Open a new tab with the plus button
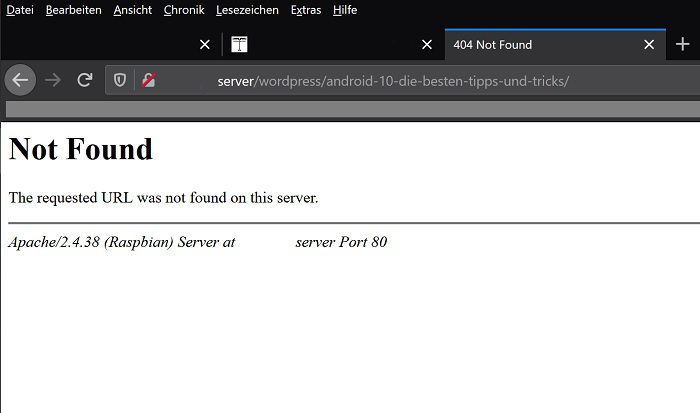 pos(682,44)
